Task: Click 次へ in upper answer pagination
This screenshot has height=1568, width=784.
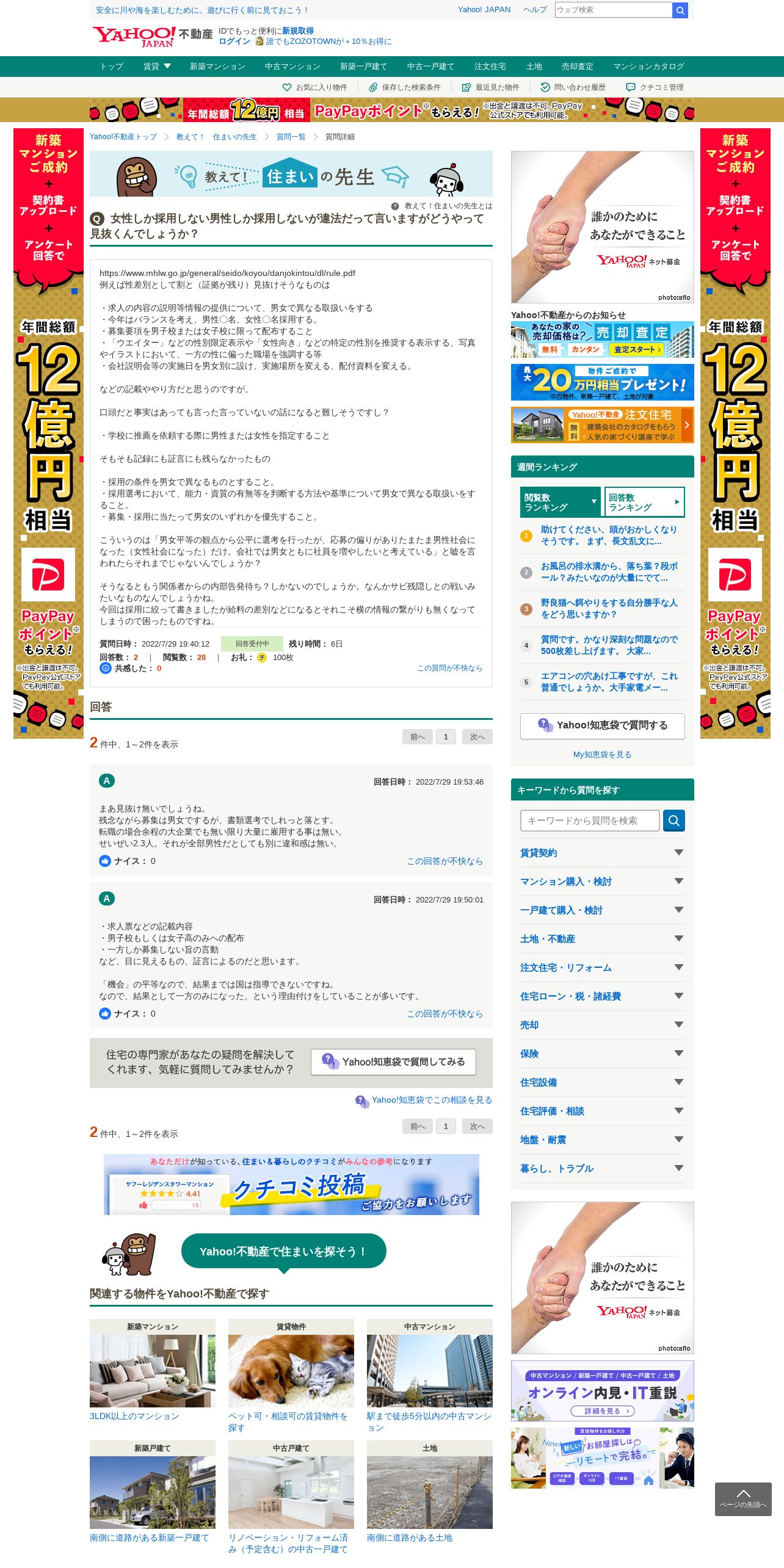Action: (x=477, y=737)
